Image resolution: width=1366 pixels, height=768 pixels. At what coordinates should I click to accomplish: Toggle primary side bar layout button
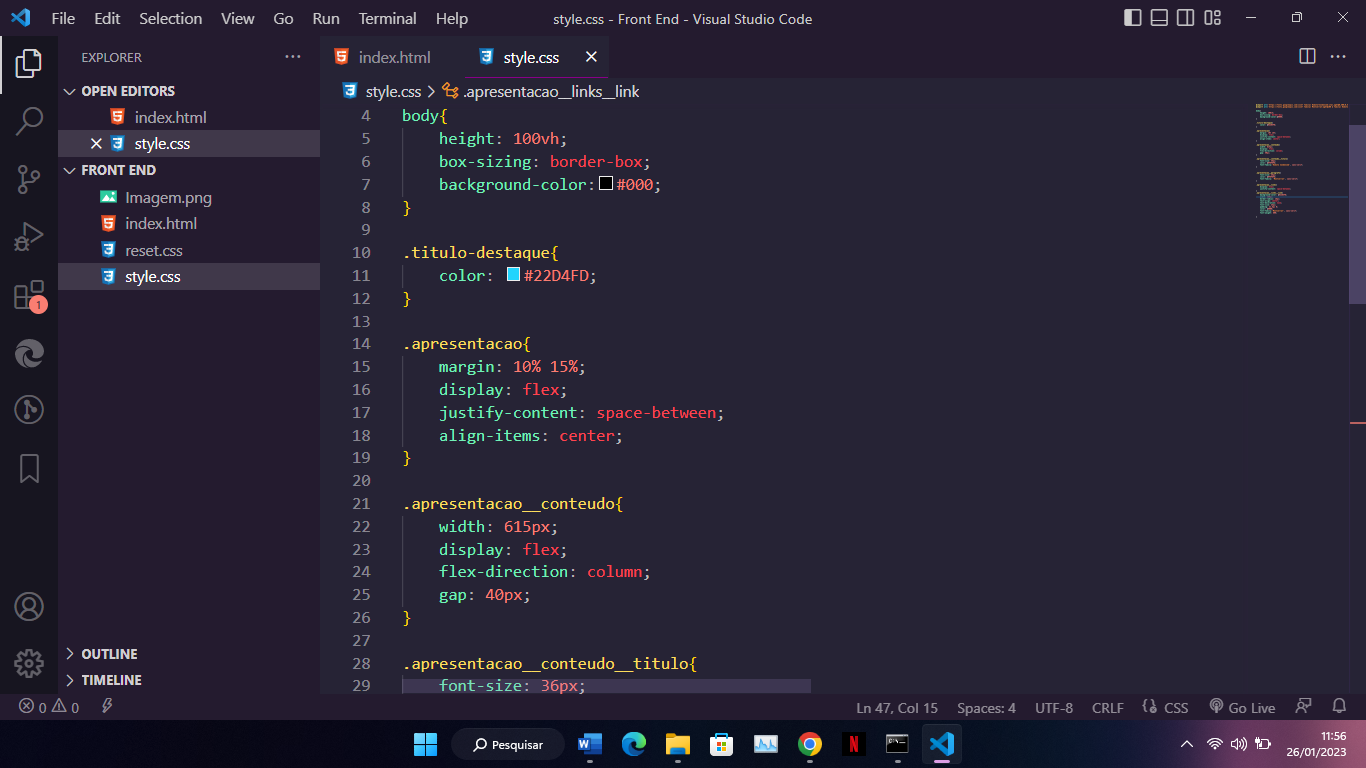pos(1133,18)
